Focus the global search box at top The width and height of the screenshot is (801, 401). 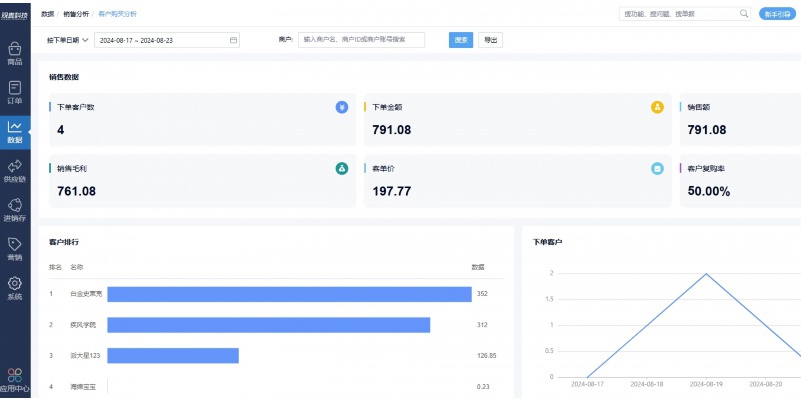tap(685, 14)
